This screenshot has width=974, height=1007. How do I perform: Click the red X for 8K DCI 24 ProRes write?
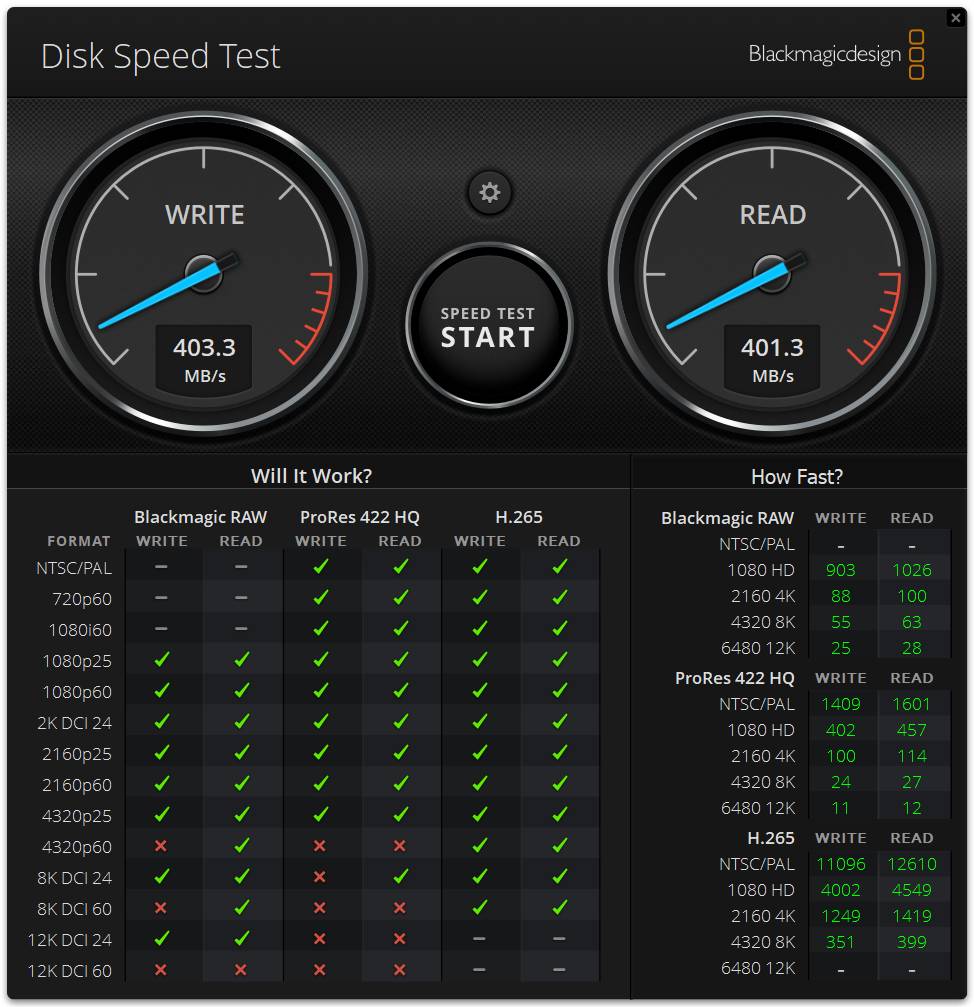[x=320, y=877]
